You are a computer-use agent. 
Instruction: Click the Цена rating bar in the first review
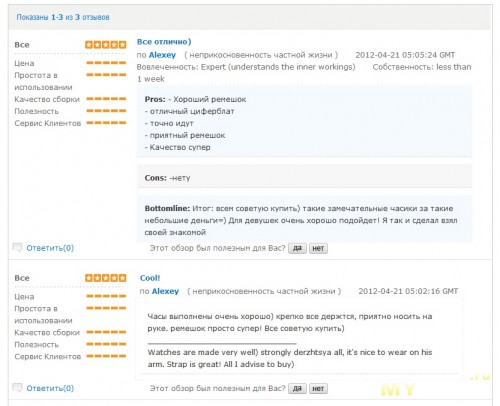pyautogui.click(x=106, y=63)
